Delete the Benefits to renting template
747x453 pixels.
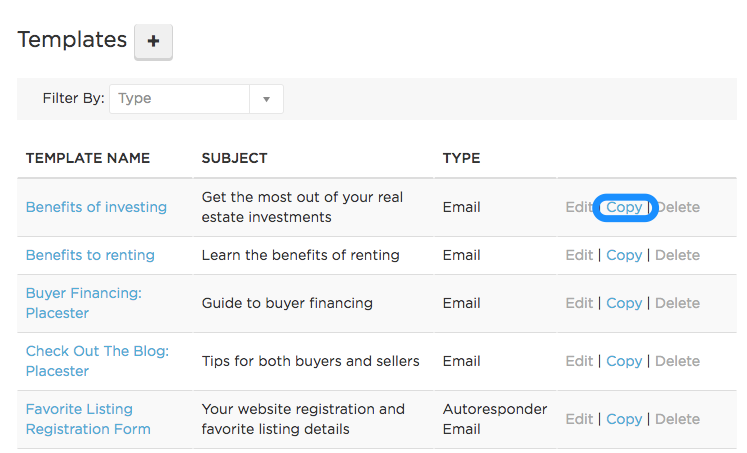[x=677, y=255]
